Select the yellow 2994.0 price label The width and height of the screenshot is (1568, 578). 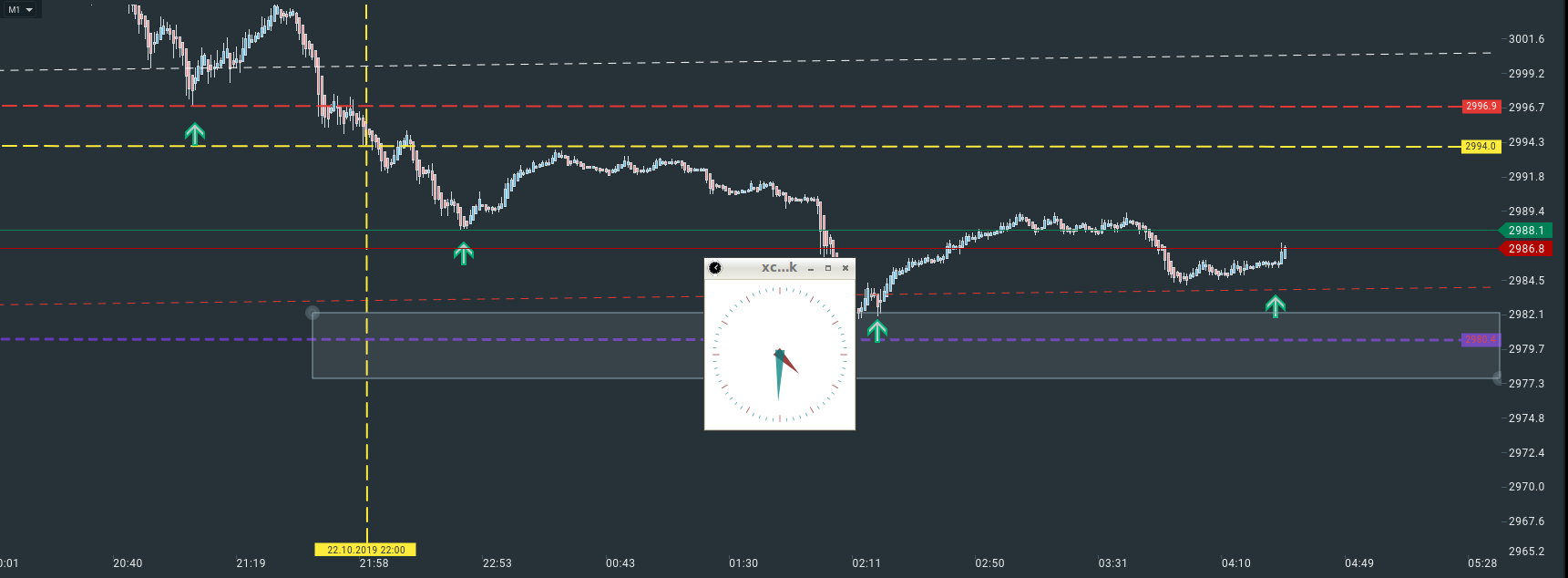click(x=1481, y=146)
